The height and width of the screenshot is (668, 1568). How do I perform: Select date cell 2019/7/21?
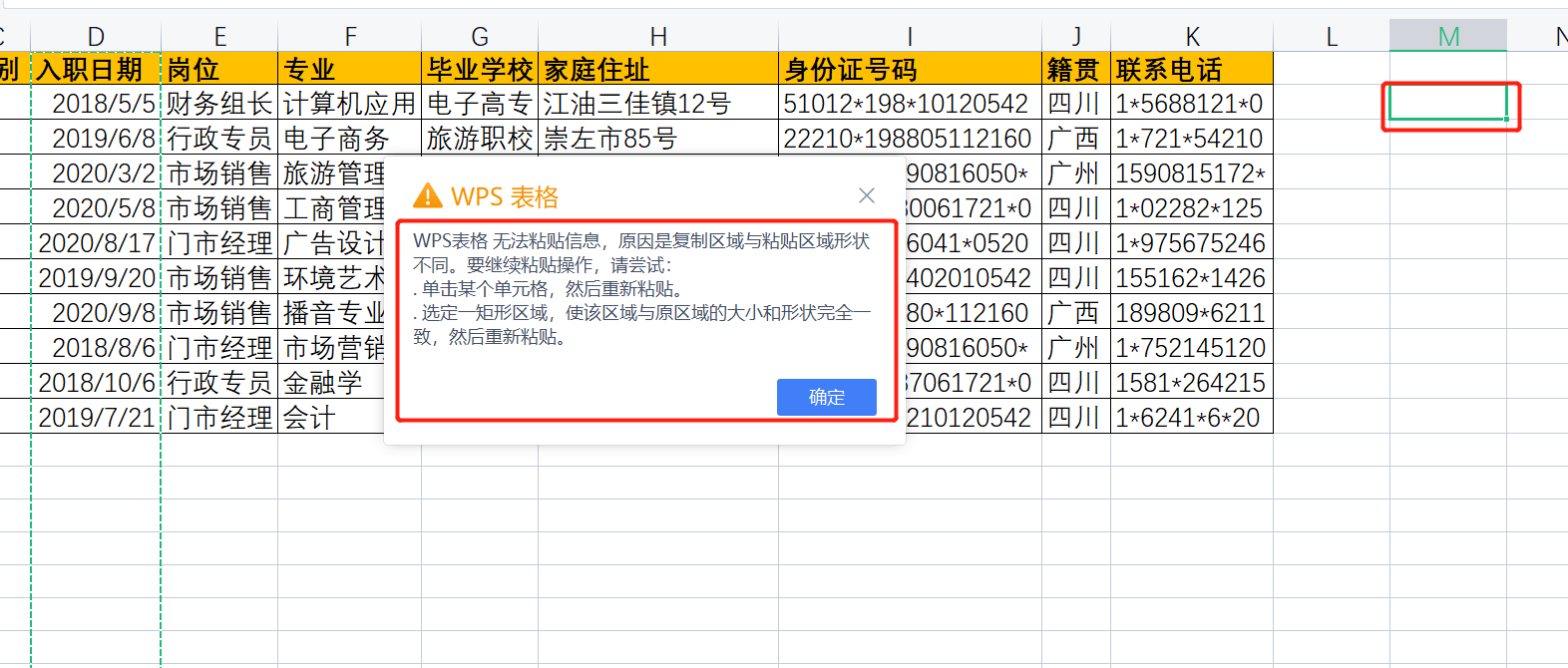(96, 417)
